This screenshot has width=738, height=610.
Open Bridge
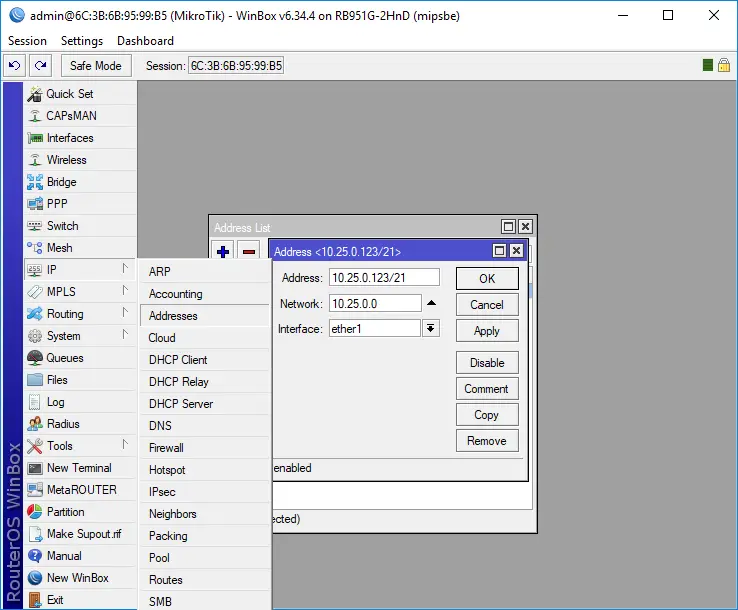[x=80, y=182]
